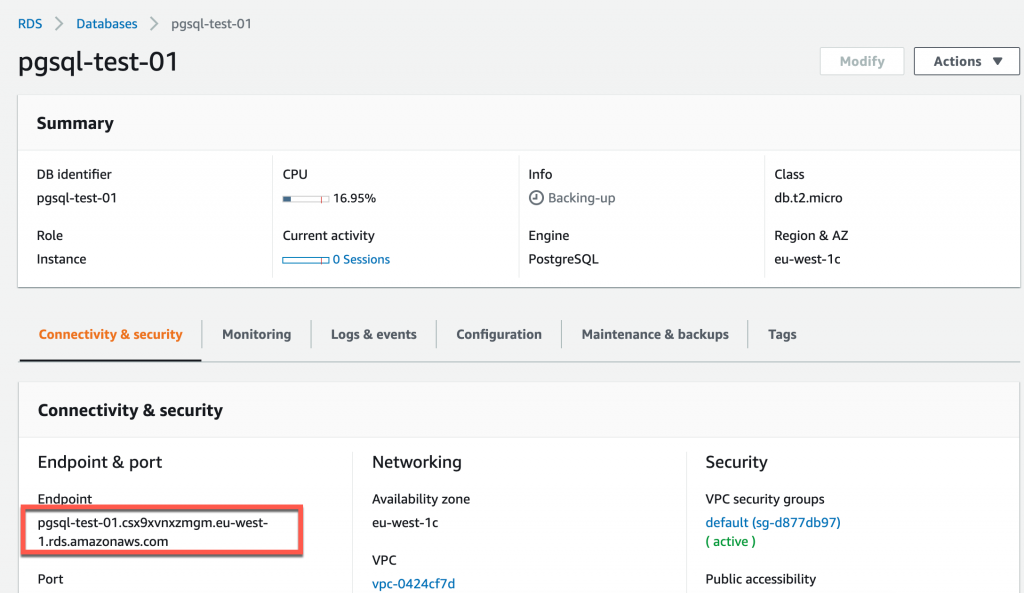This screenshot has width=1024, height=593.
Task: Open the vpc-0424cf7d VPC link
Action: pyautogui.click(x=413, y=583)
